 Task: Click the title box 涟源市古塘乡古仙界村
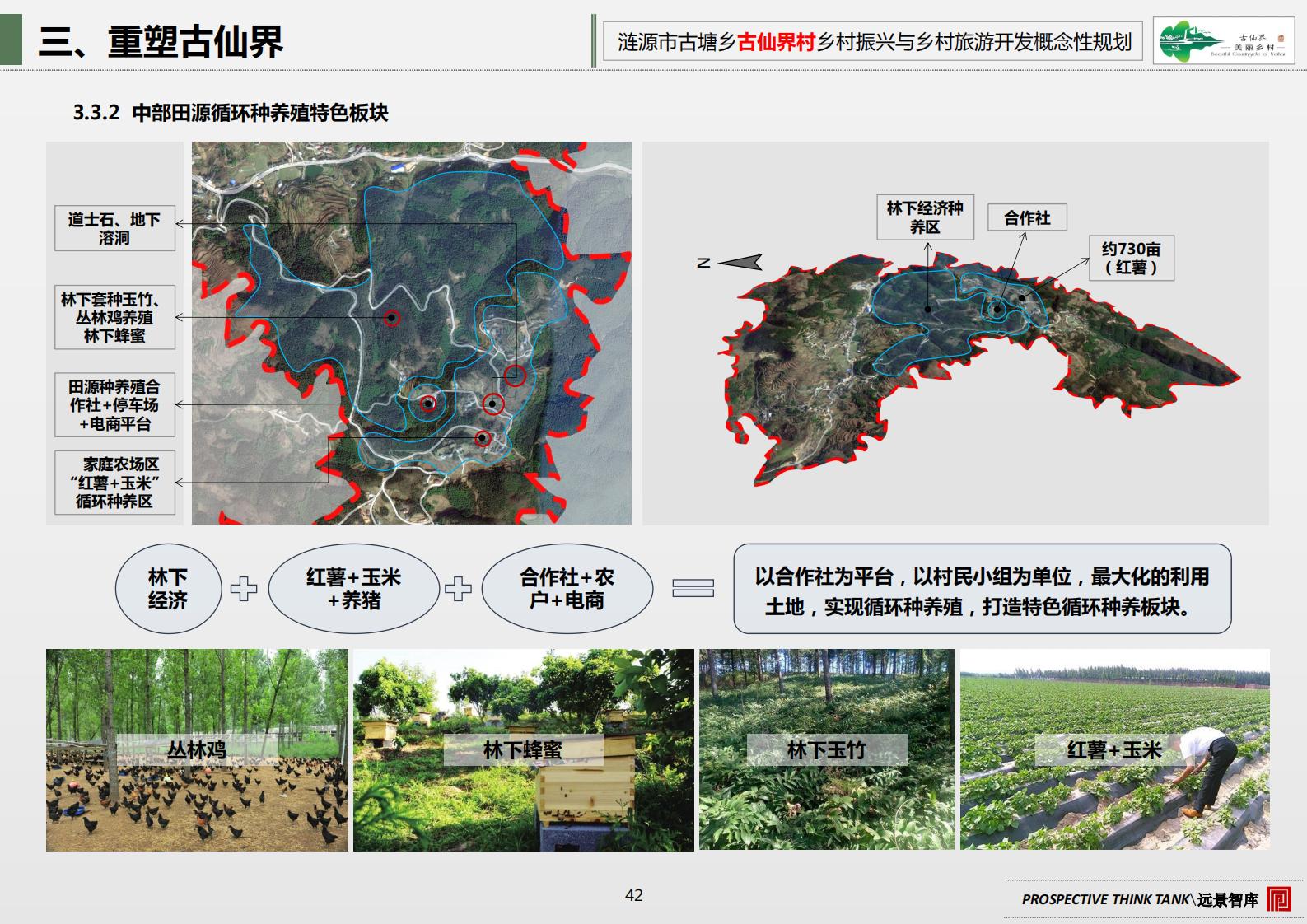875,41
